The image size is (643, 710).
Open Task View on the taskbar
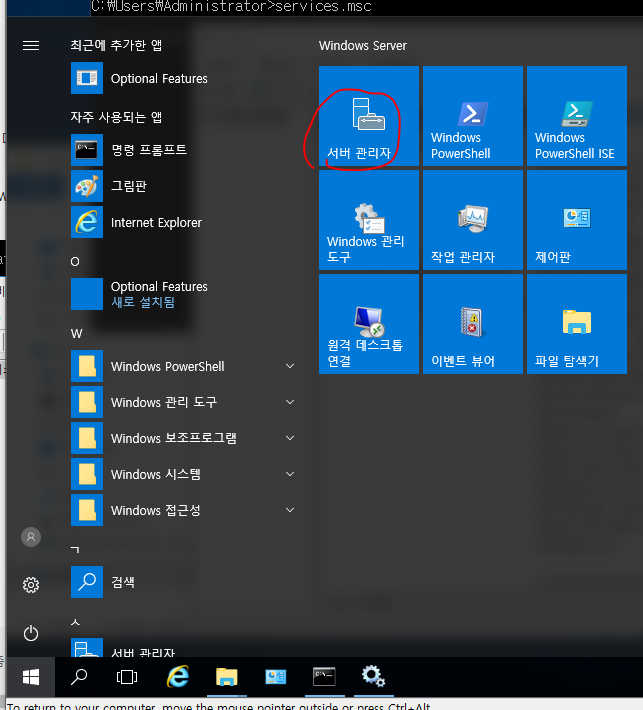click(127, 677)
